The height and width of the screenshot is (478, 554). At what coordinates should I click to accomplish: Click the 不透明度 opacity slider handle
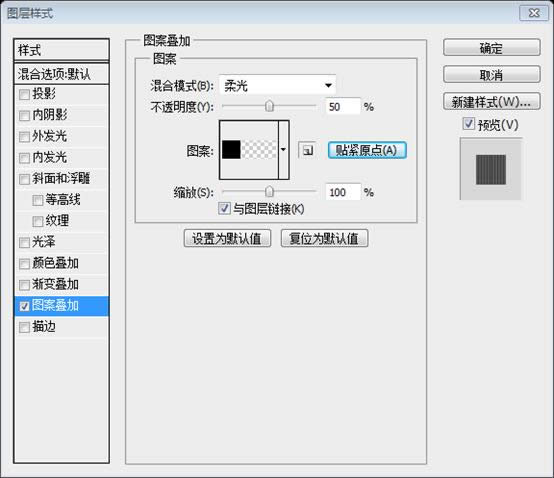269,106
